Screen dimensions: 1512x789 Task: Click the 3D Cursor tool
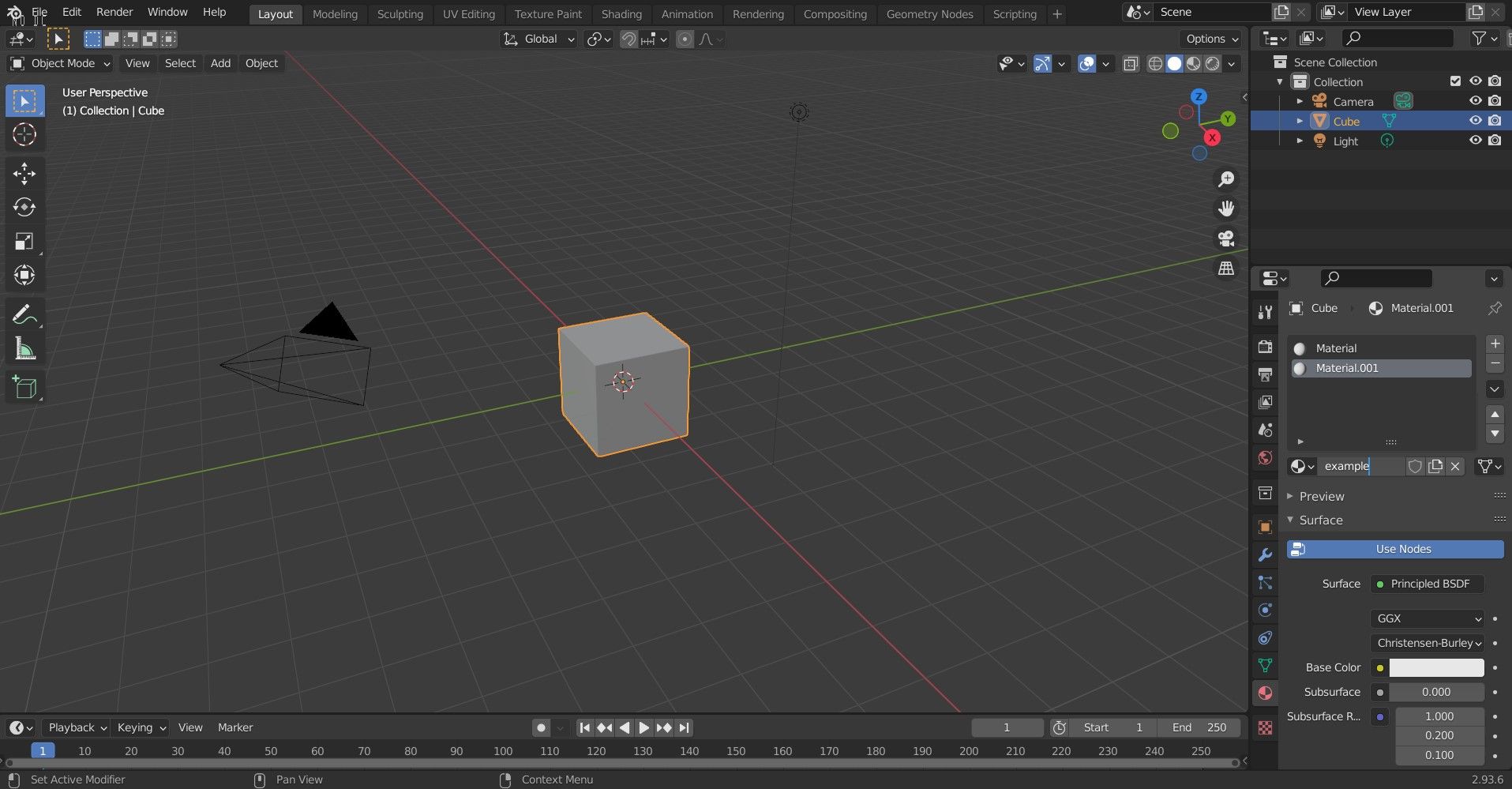click(24, 134)
